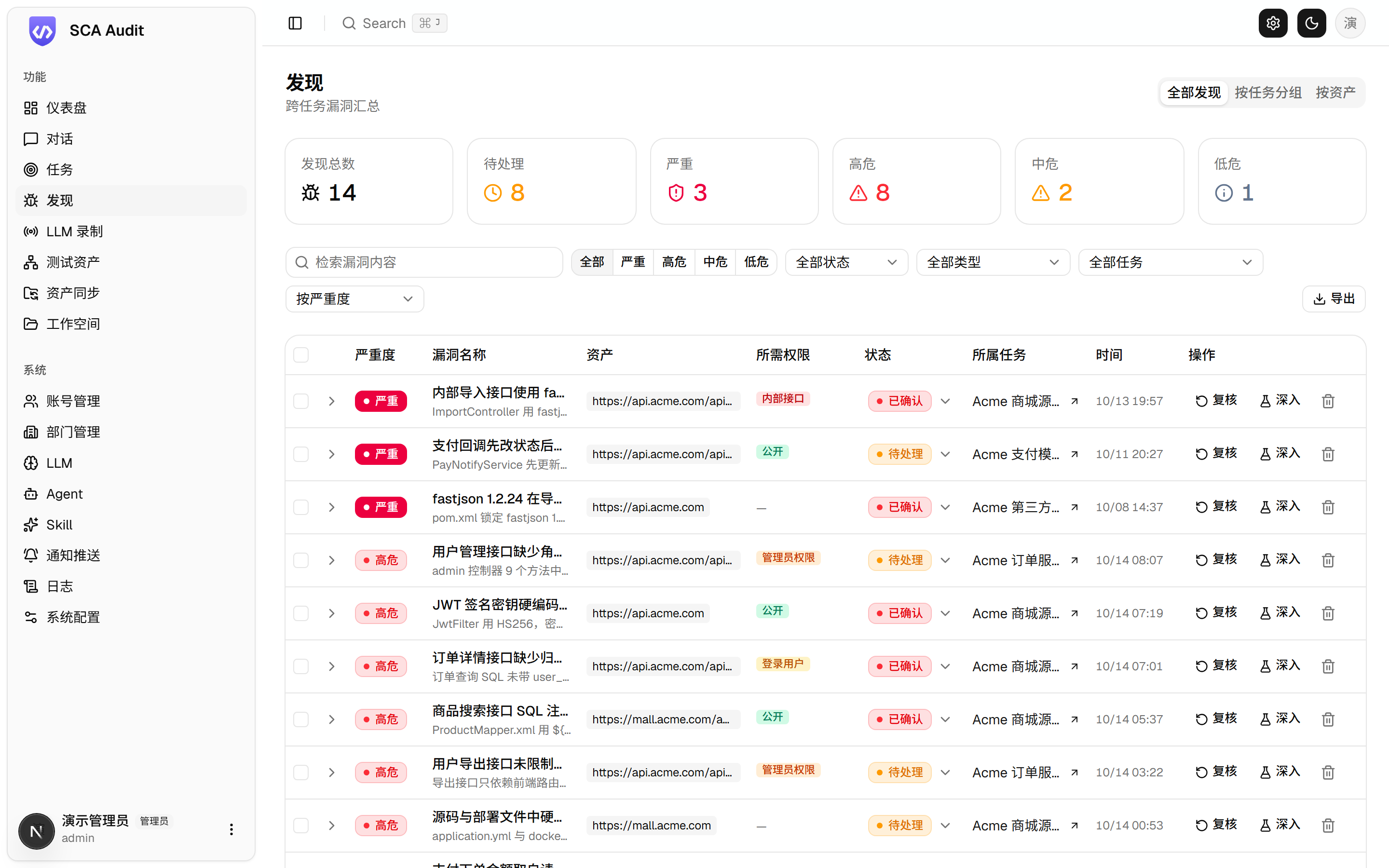Delete the fastjson 1.2.24 finding
Viewport: 1389px width, 868px height.
(x=1328, y=507)
